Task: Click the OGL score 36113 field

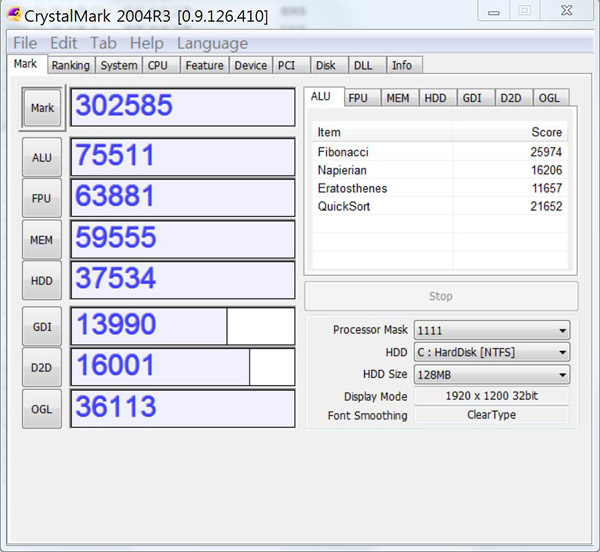Action: point(183,409)
